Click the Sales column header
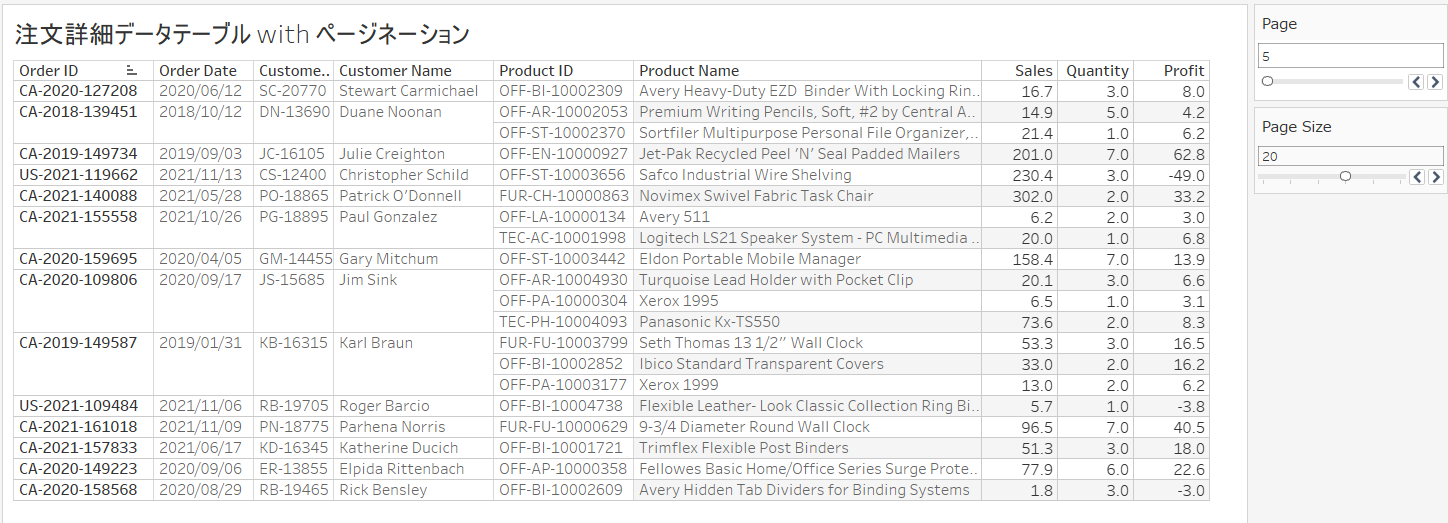 1033,71
